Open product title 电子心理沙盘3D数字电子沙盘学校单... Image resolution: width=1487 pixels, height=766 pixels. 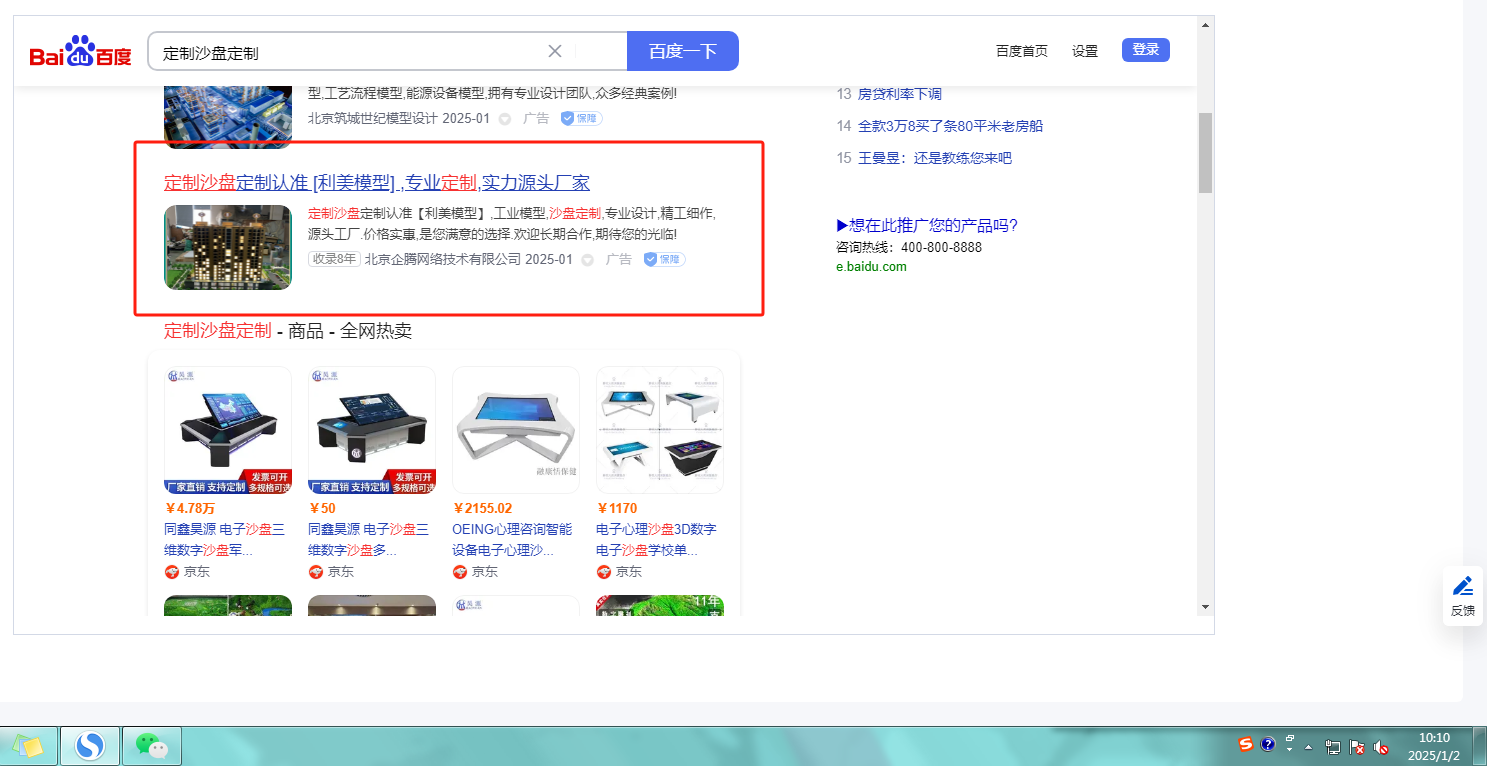coord(656,540)
